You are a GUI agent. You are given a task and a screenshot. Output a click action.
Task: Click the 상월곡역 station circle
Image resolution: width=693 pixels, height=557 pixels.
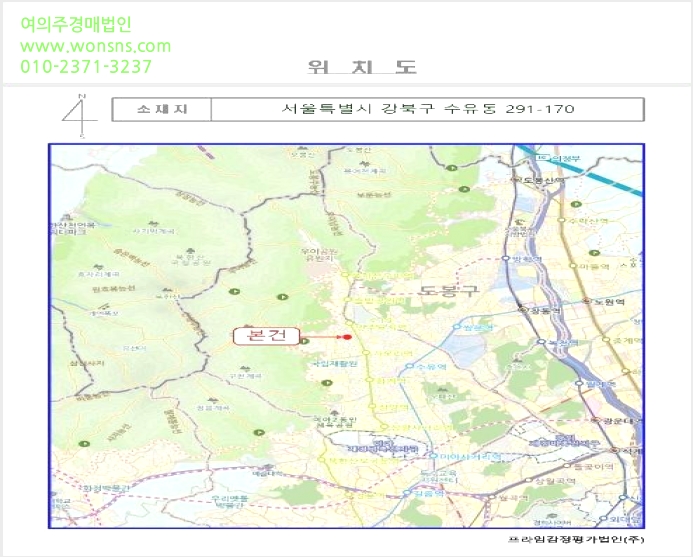tap(528, 480)
